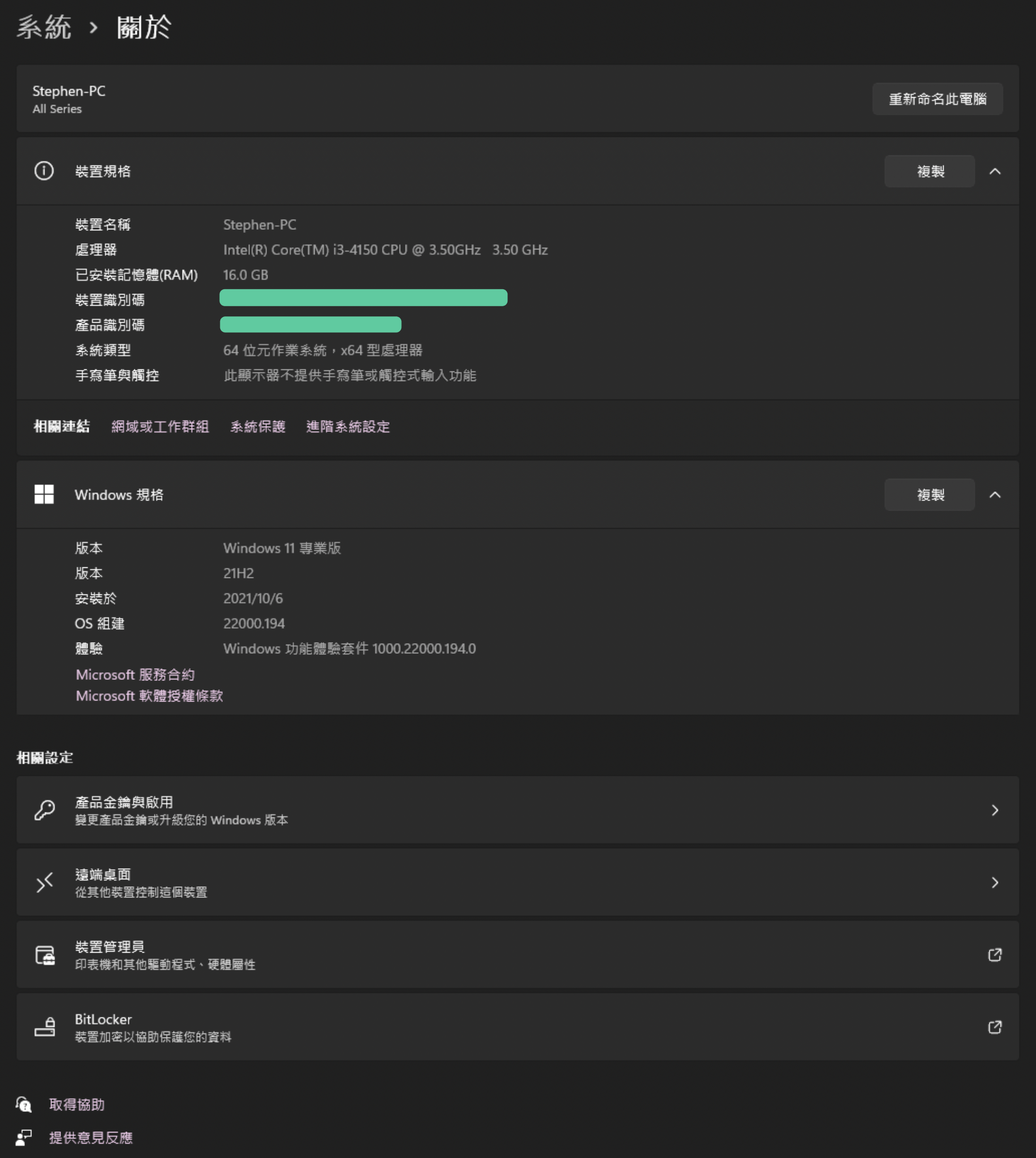Viewport: 1036px width, 1158px height.
Task: Open 提供意見反應 link
Action: (x=91, y=1137)
